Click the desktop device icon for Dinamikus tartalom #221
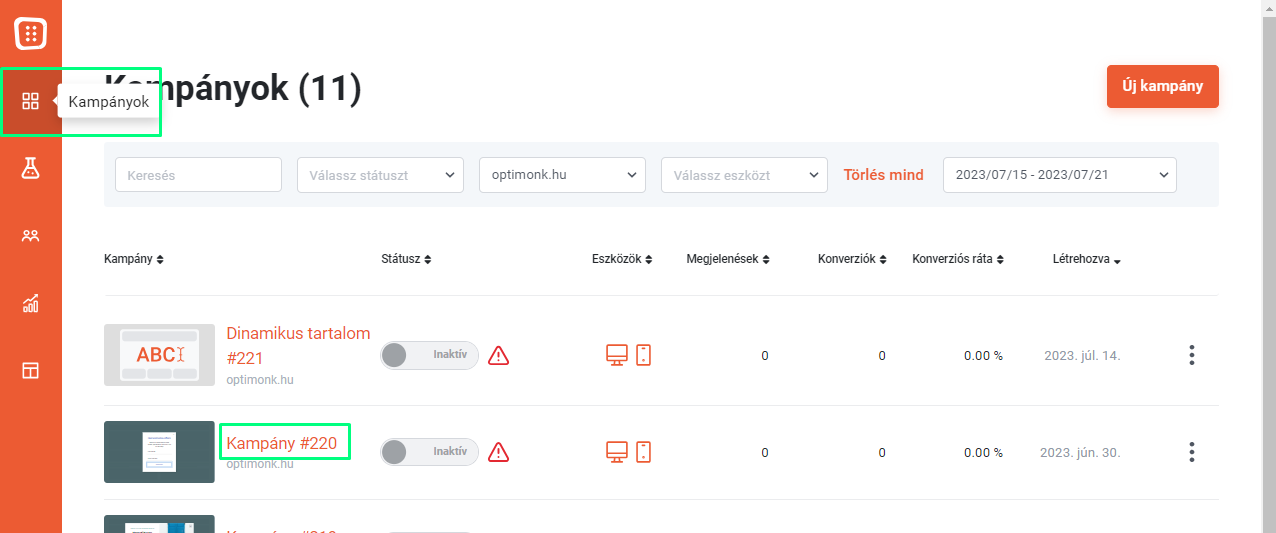The image size is (1276, 533). pyautogui.click(x=617, y=355)
